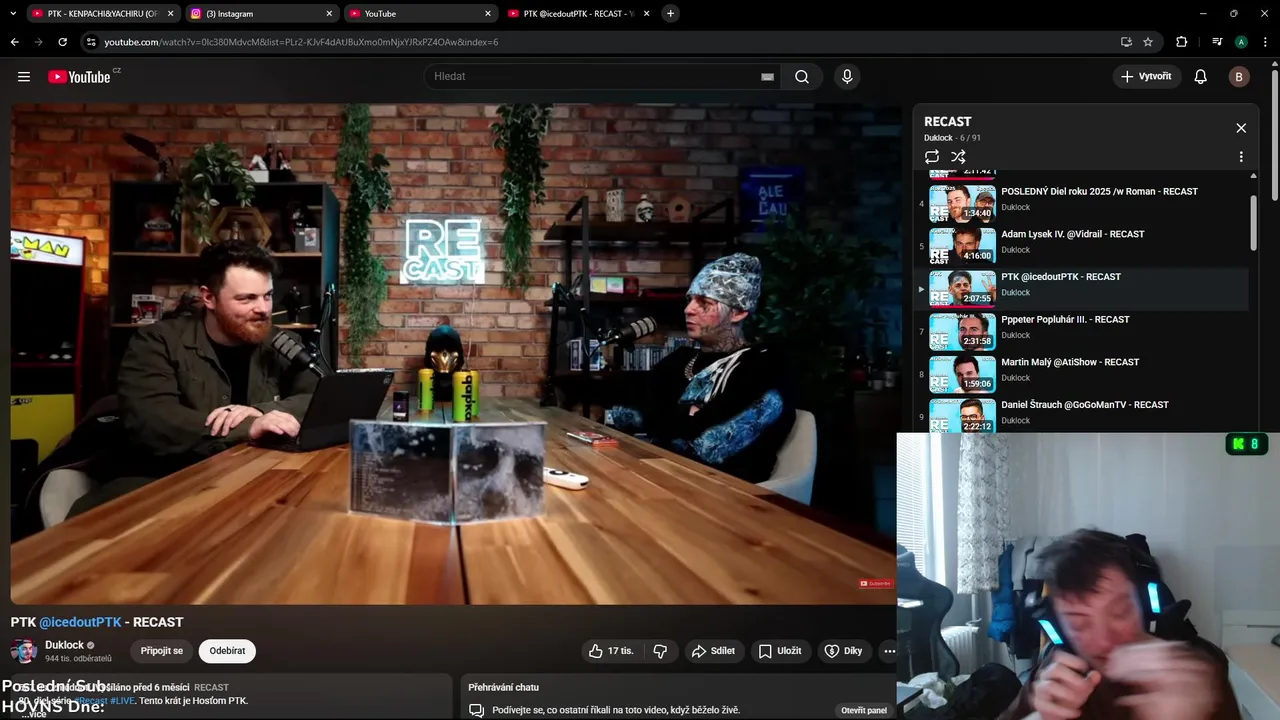Start voice search with microphone icon

[847, 77]
